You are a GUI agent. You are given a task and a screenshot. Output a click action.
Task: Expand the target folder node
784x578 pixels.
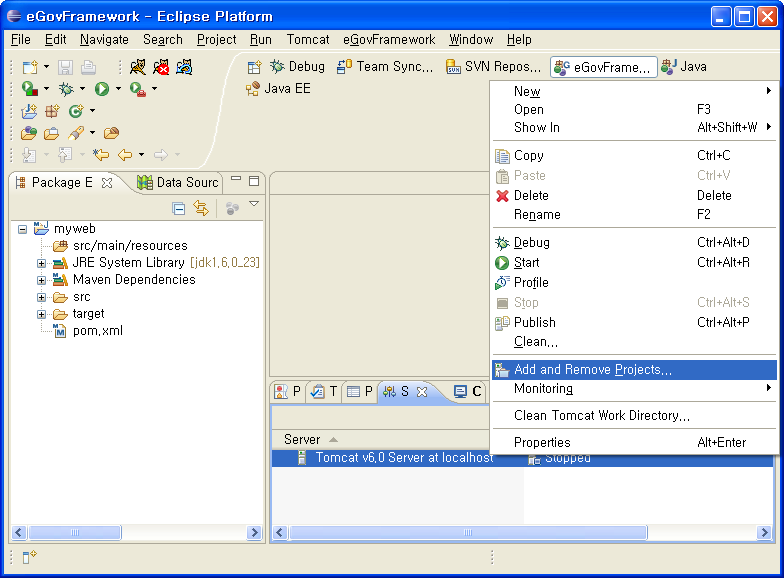click(42, 314)
